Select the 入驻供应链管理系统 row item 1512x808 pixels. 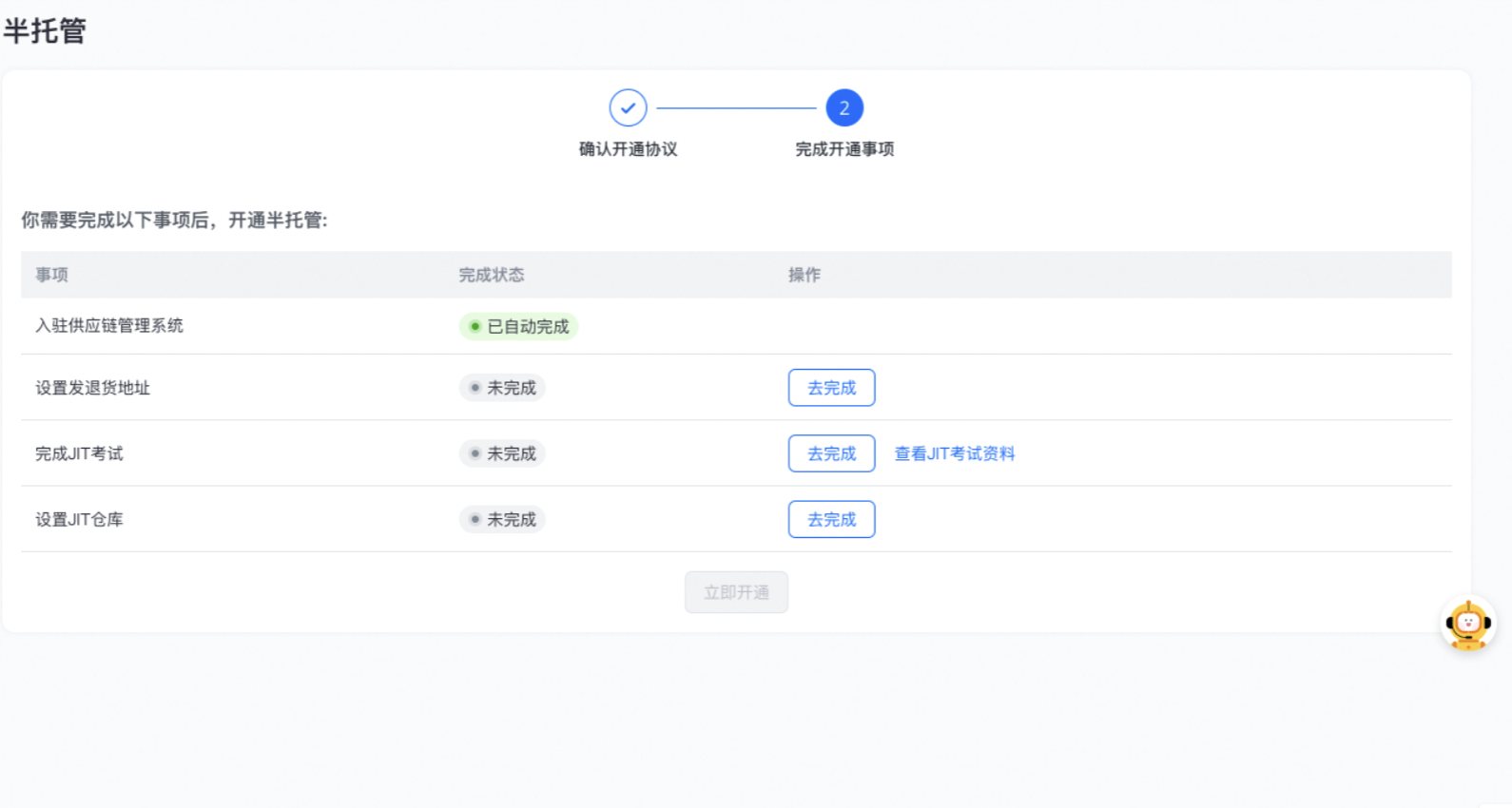(x=109, y=325)
